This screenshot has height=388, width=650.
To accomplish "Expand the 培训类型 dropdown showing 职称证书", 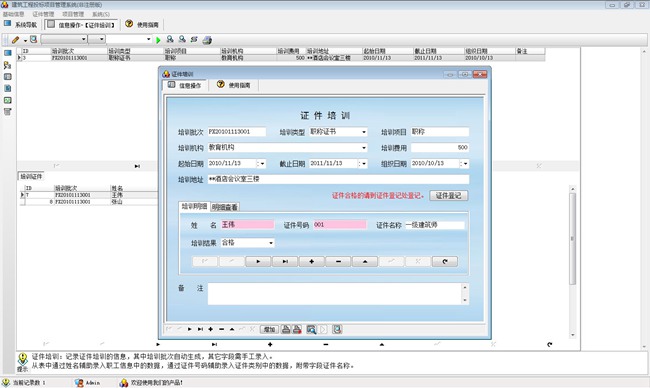I will [x=364, y=132].
